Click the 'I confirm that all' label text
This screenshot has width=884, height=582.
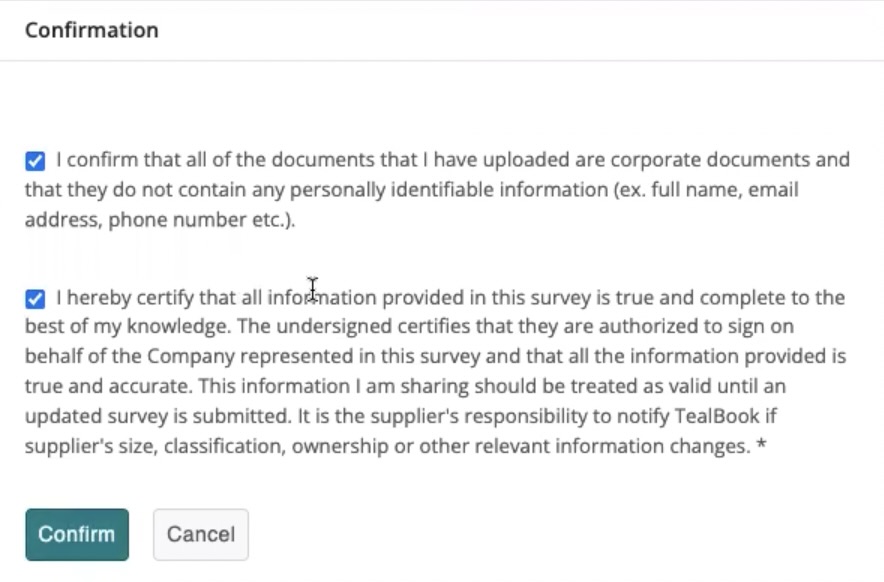point(120,160)
